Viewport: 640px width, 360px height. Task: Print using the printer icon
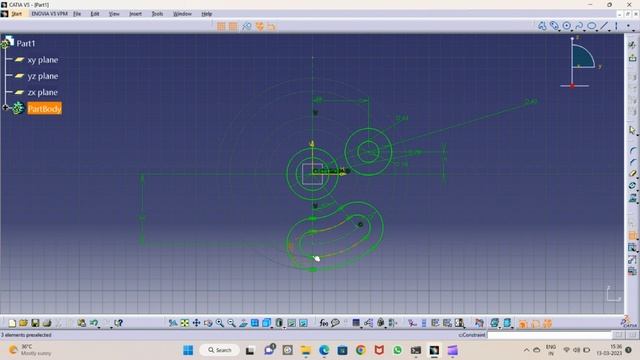[47, 323]
